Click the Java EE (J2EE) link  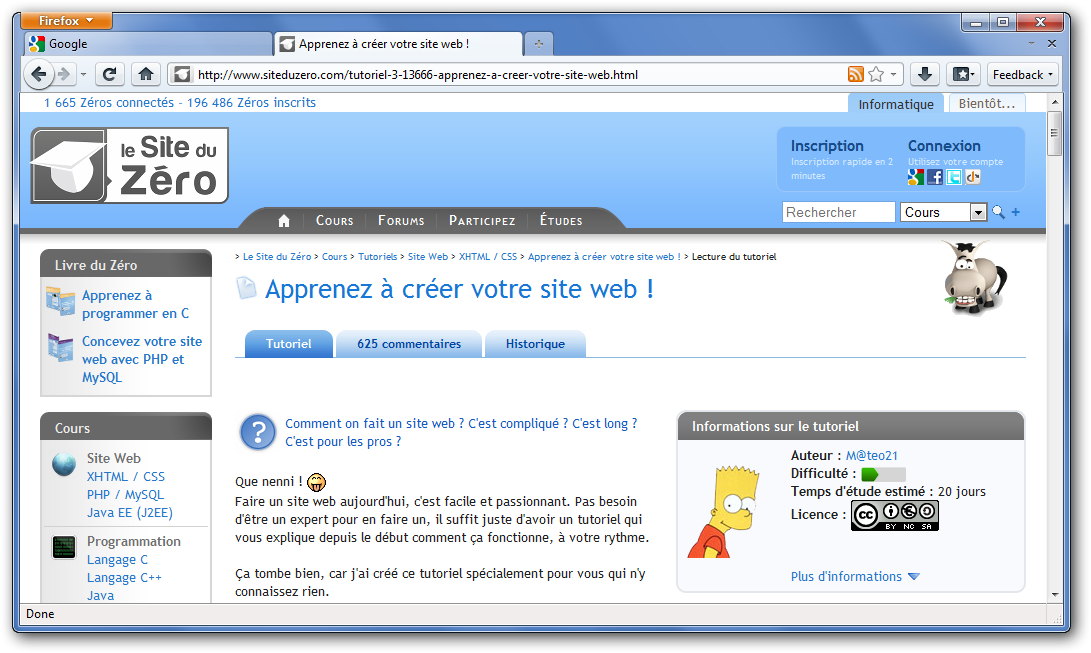pyautogui.click(x=129, y=513)
